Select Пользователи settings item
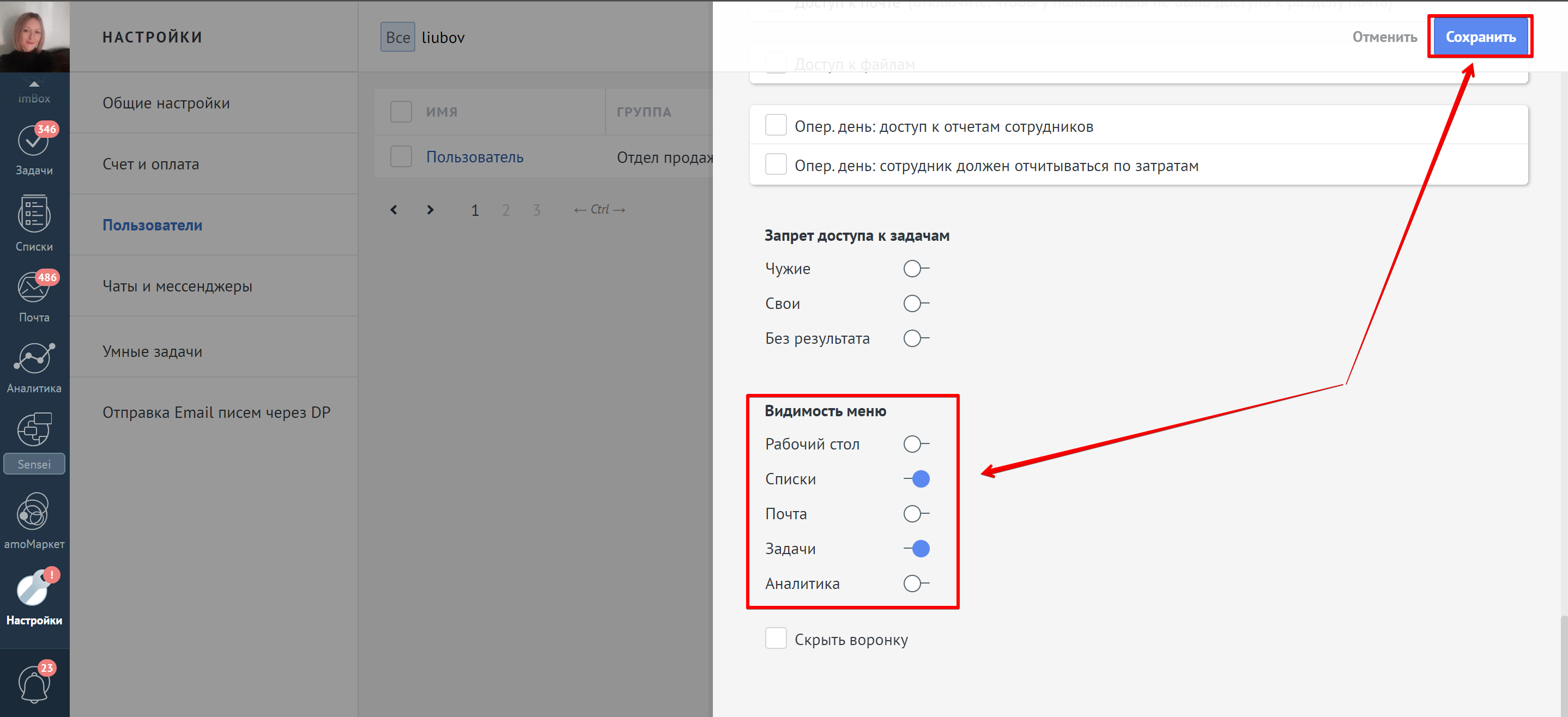The image size is (1568, 717). [214, 224]
